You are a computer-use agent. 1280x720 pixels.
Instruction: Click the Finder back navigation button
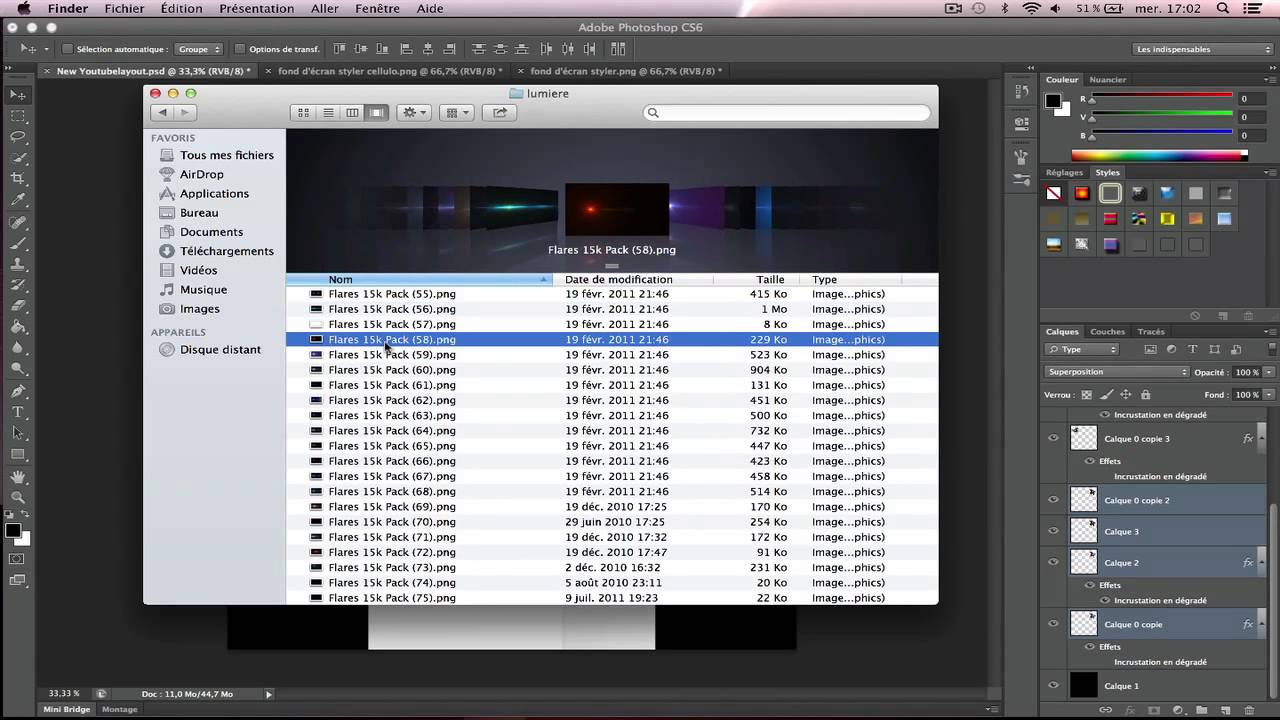(x=161, y=112)
